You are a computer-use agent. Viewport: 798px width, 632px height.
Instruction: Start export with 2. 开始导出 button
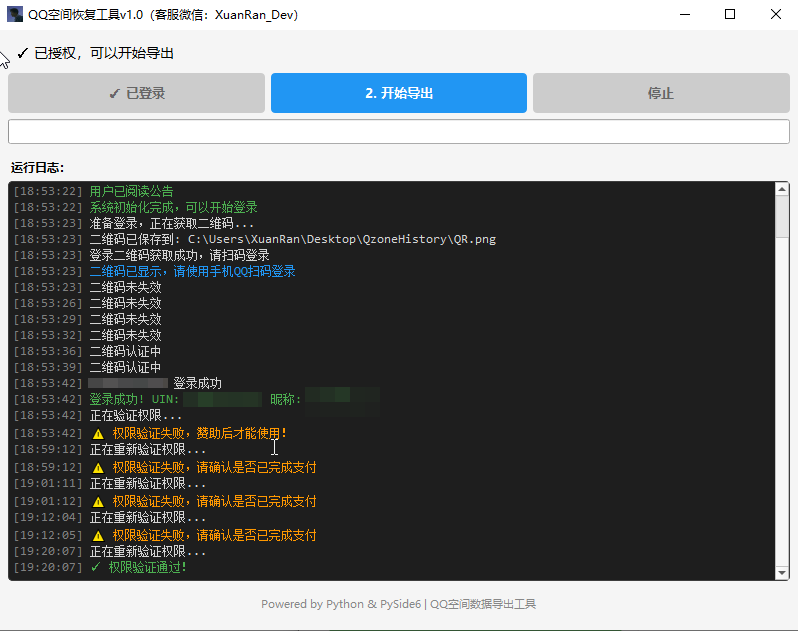point(398,93)
